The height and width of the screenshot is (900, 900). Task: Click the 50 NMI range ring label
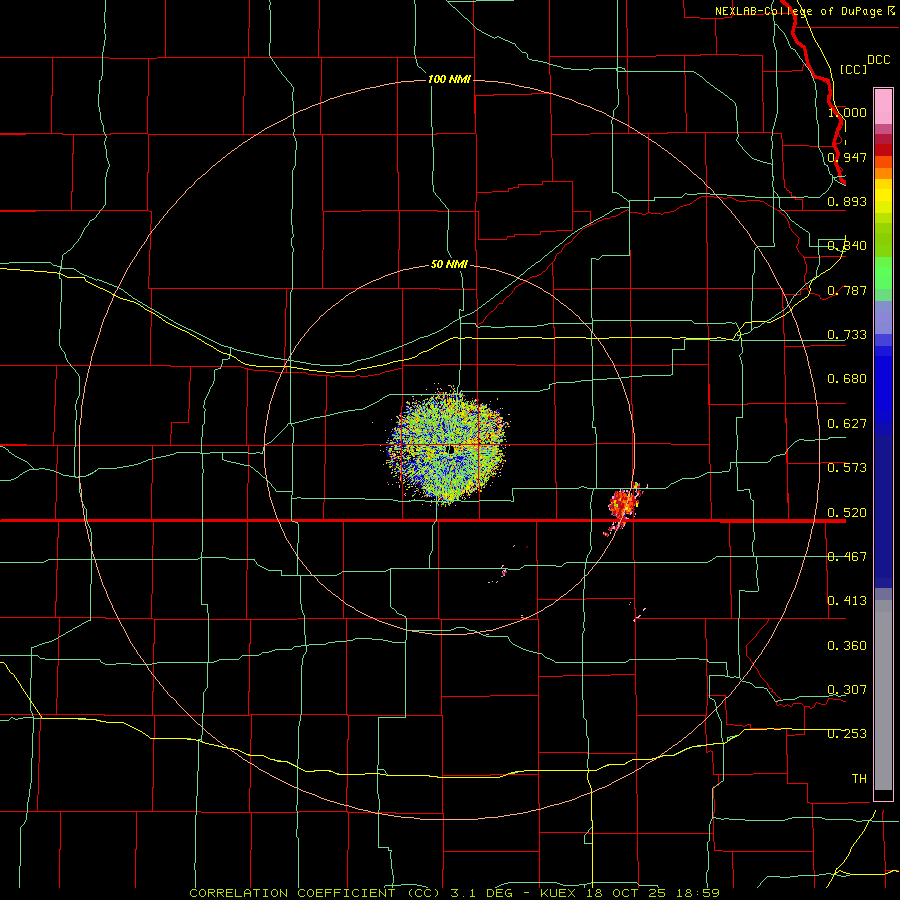(449, 264)
